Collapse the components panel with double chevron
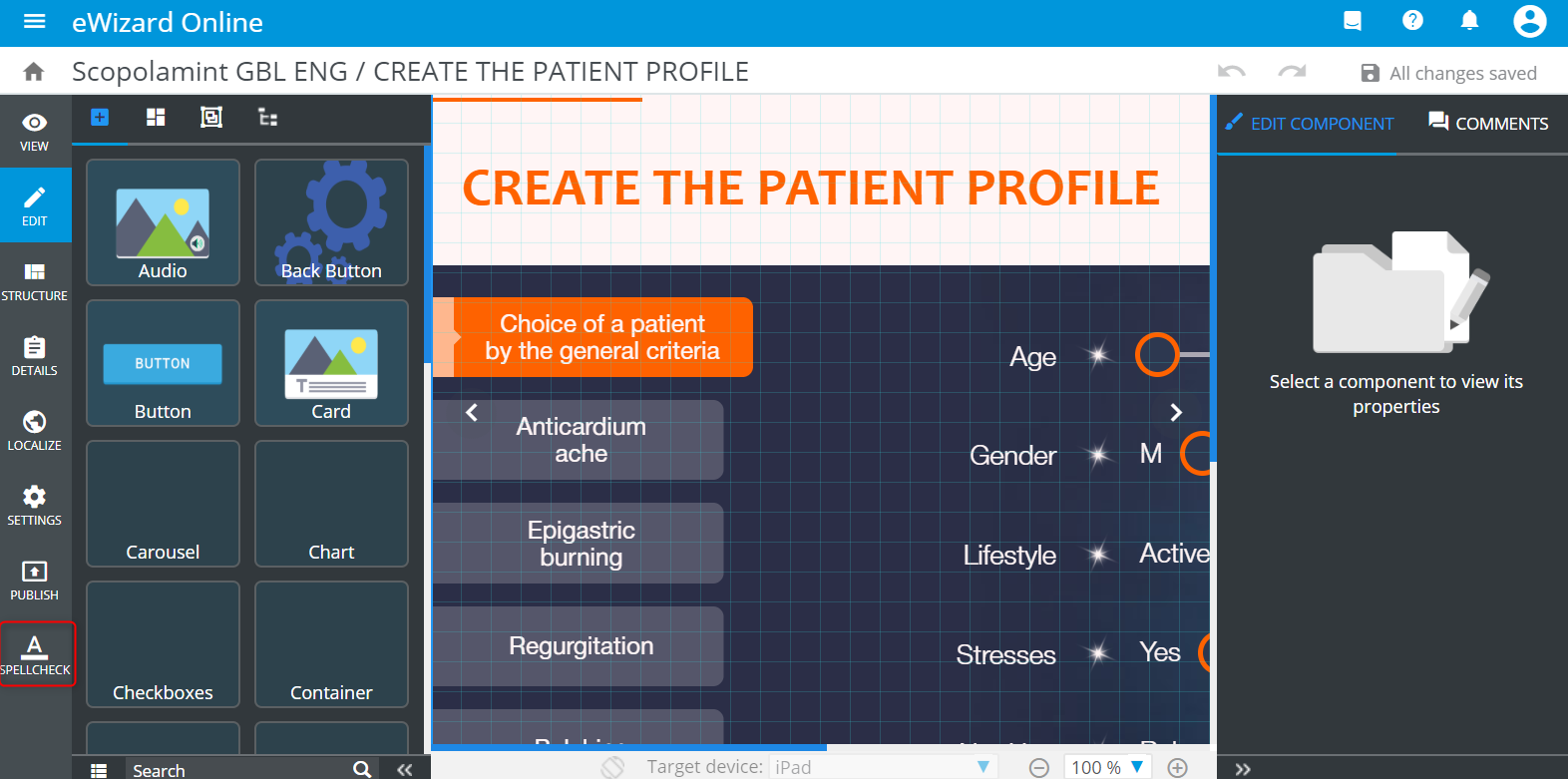 coord(405,769)
